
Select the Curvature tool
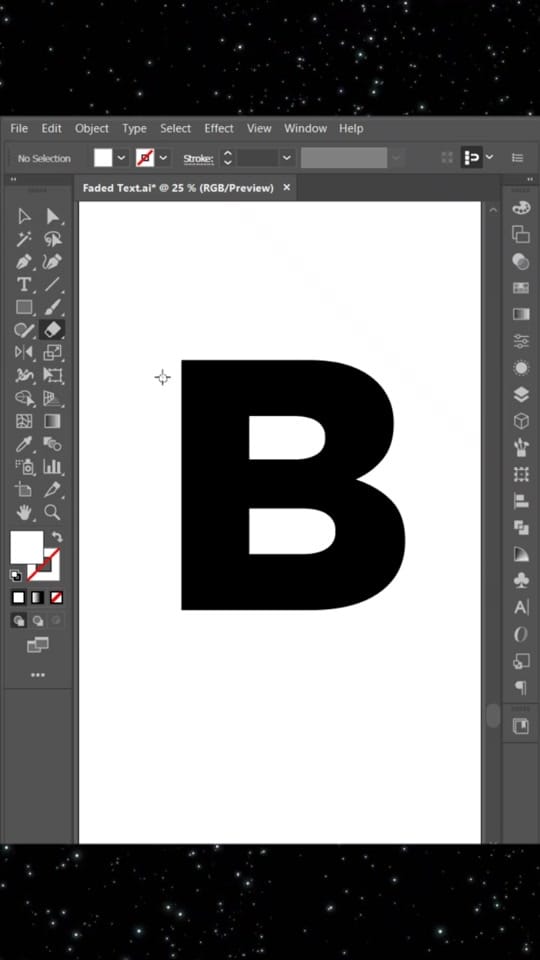[53, 262]
